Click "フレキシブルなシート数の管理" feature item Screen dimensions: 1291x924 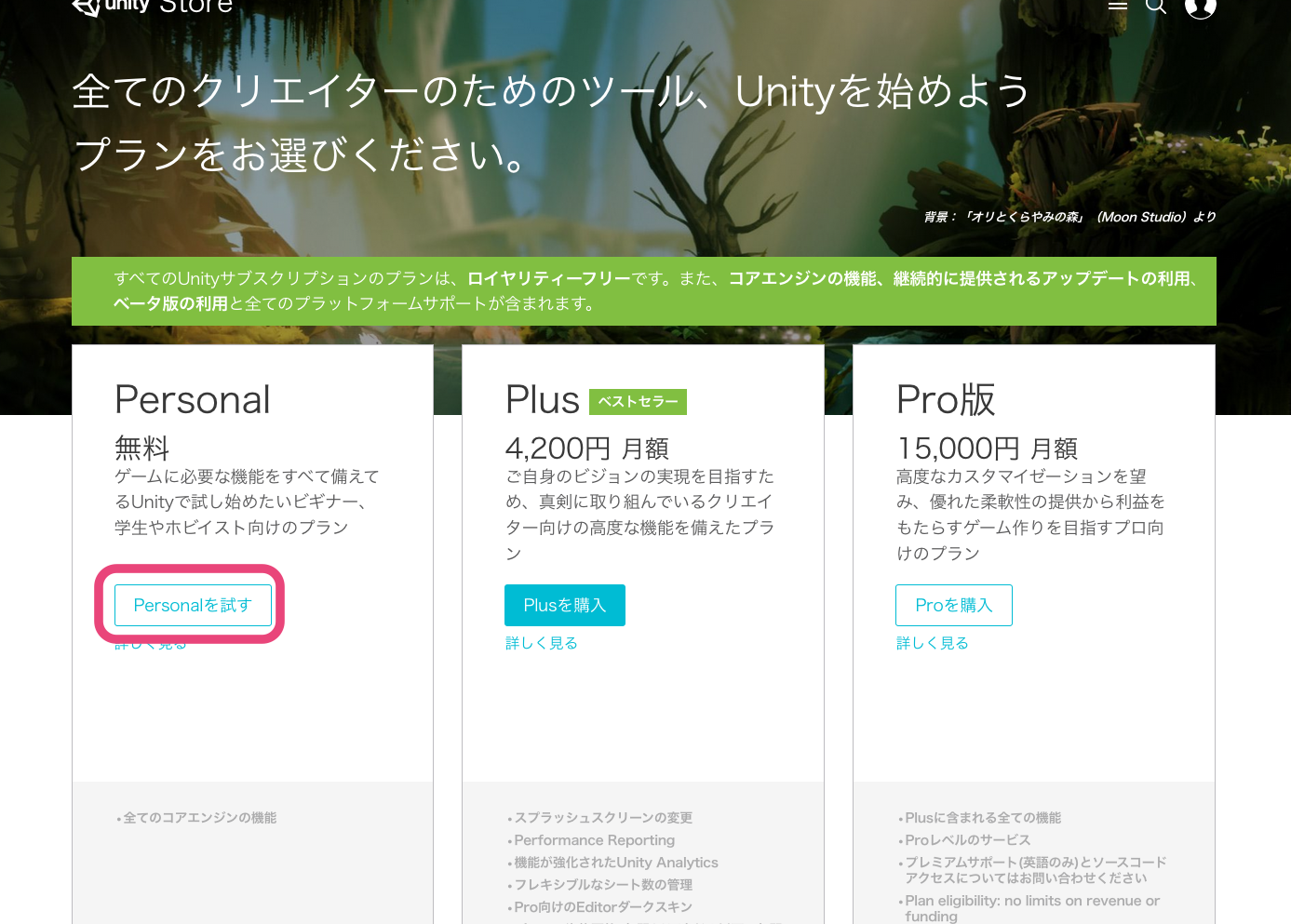point(603,885)
